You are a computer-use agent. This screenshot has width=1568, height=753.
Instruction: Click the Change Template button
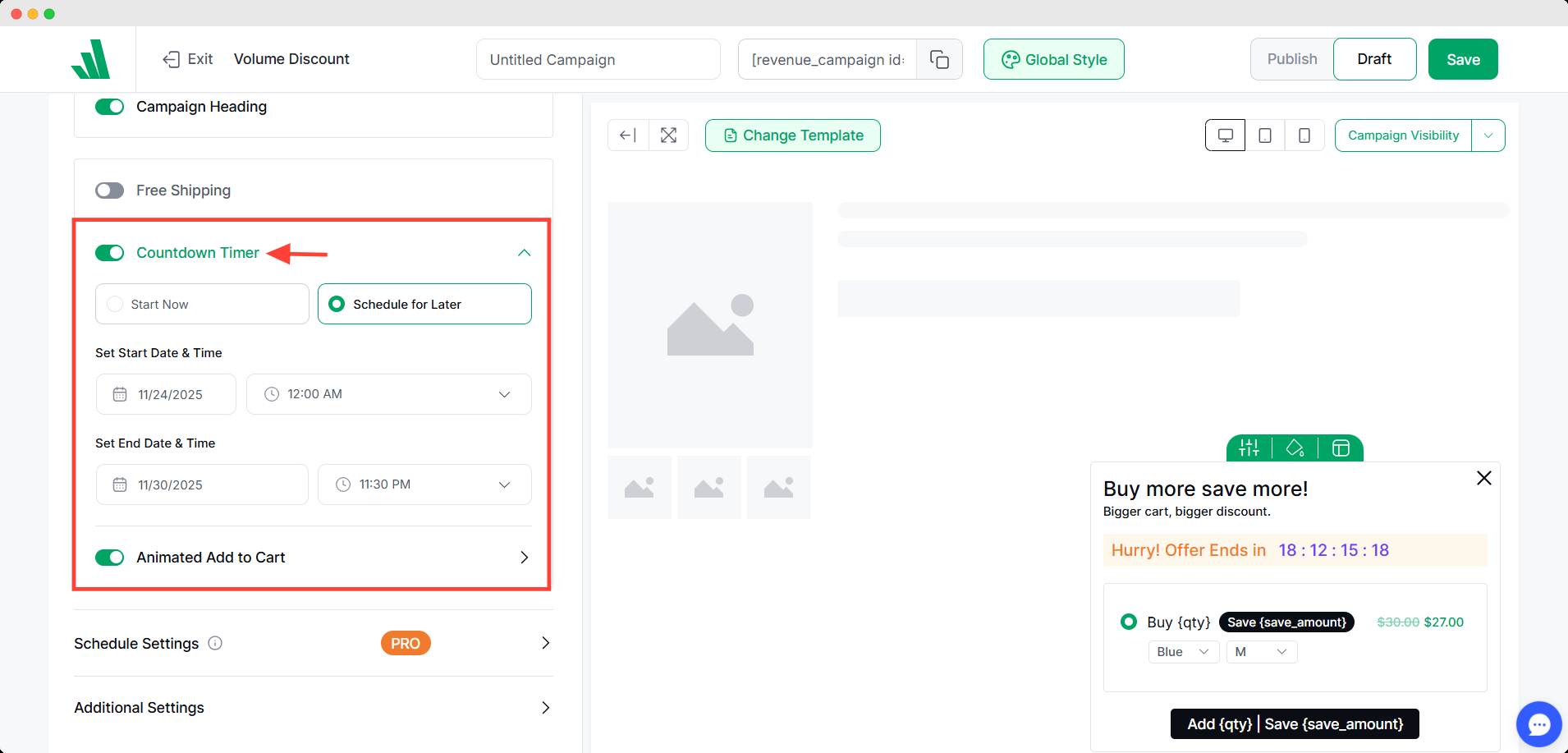click(792, 135)
